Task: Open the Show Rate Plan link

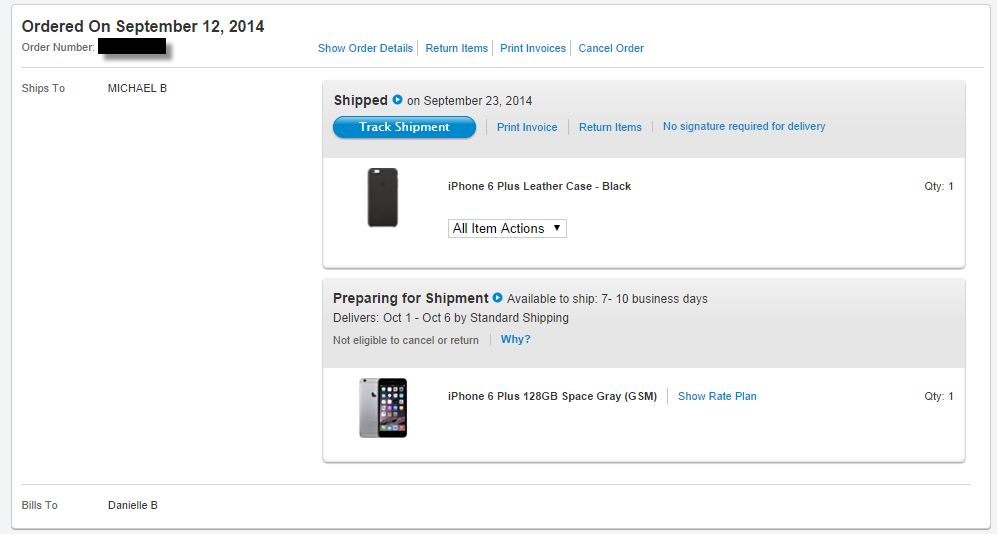Action: coord(717,396)
